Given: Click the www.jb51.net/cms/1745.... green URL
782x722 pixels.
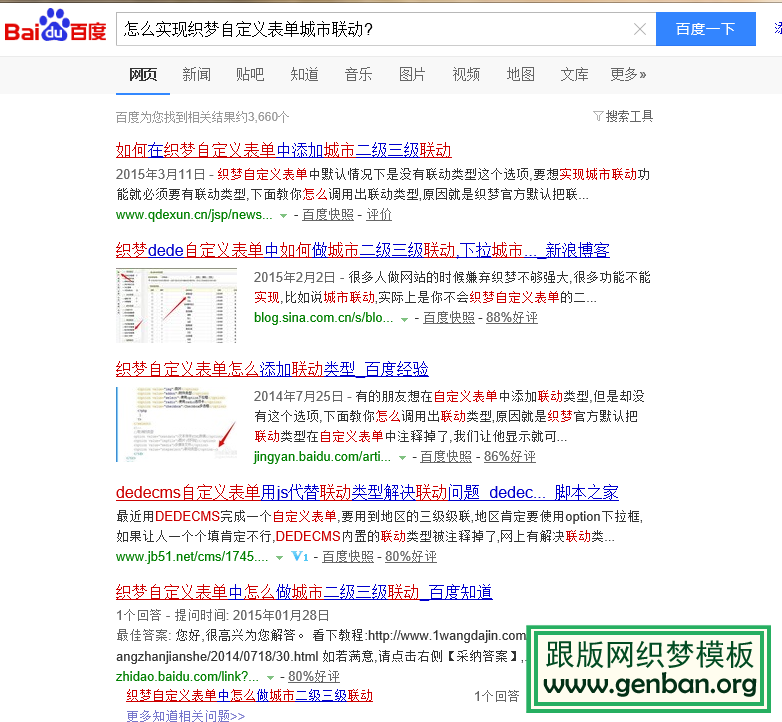Looking at the screenshot, I should [192, 556].
